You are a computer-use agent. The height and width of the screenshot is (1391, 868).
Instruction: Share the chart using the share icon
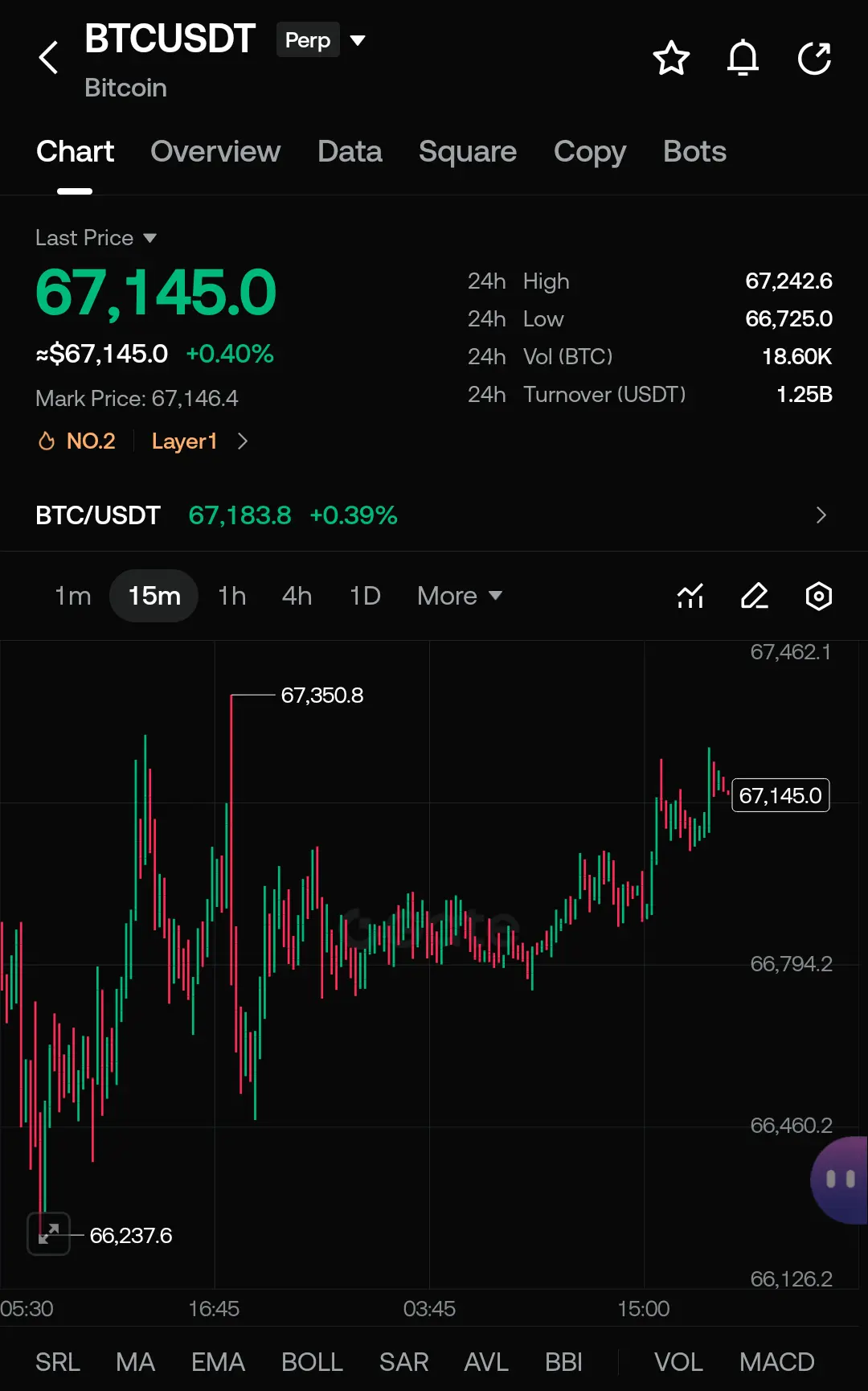pos(814,58)
